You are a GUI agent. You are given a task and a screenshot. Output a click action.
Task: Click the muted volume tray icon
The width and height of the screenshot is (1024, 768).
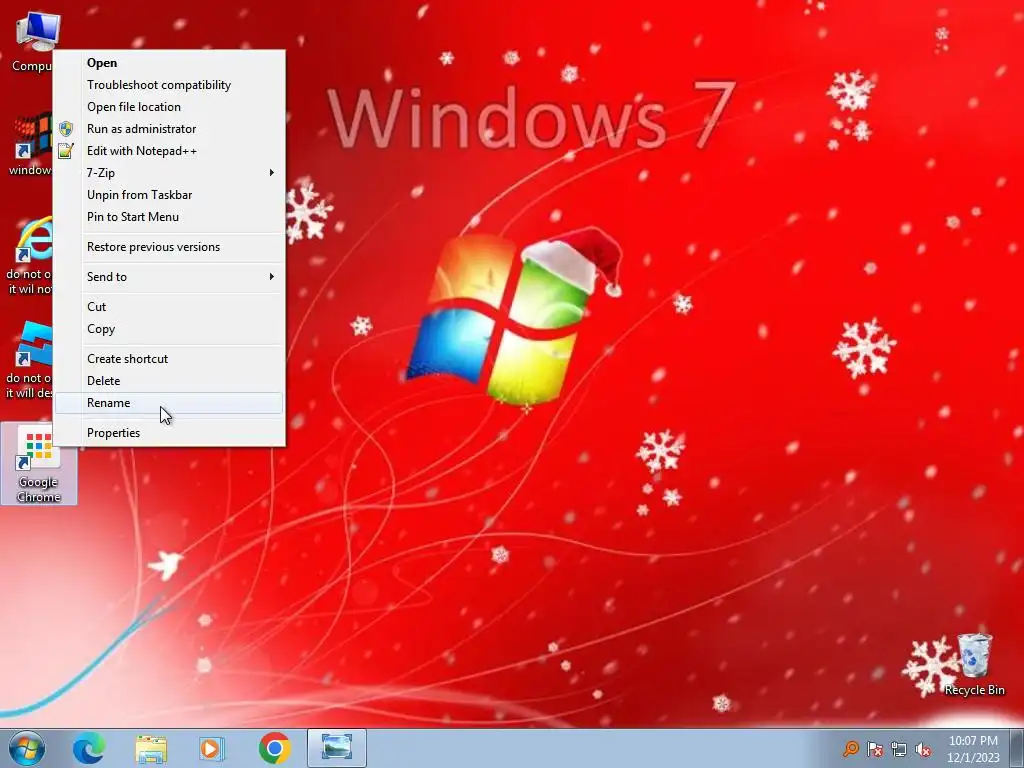[923, 749]
